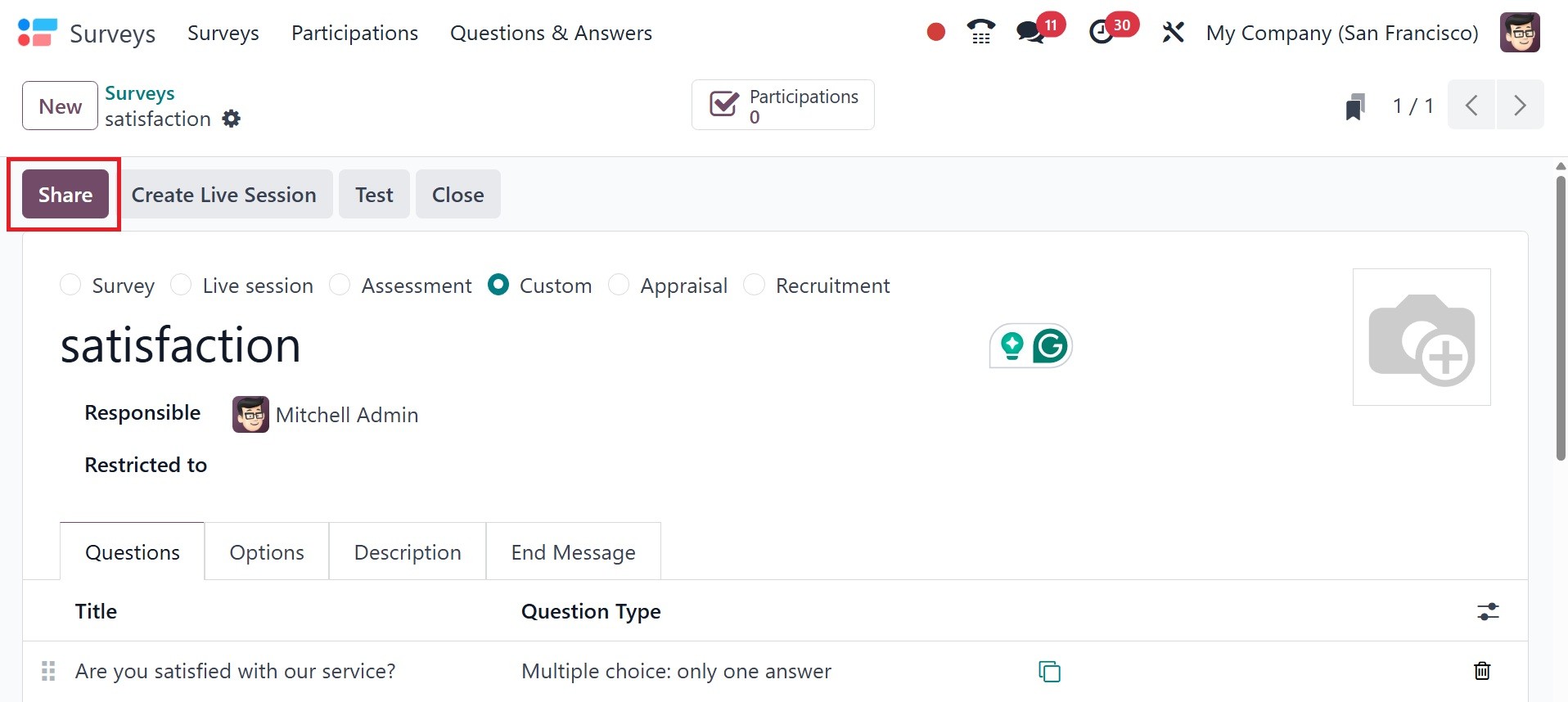Open the voip phone dialer icon
Viewport: 1568px width, 702px height.
[980, 33]
